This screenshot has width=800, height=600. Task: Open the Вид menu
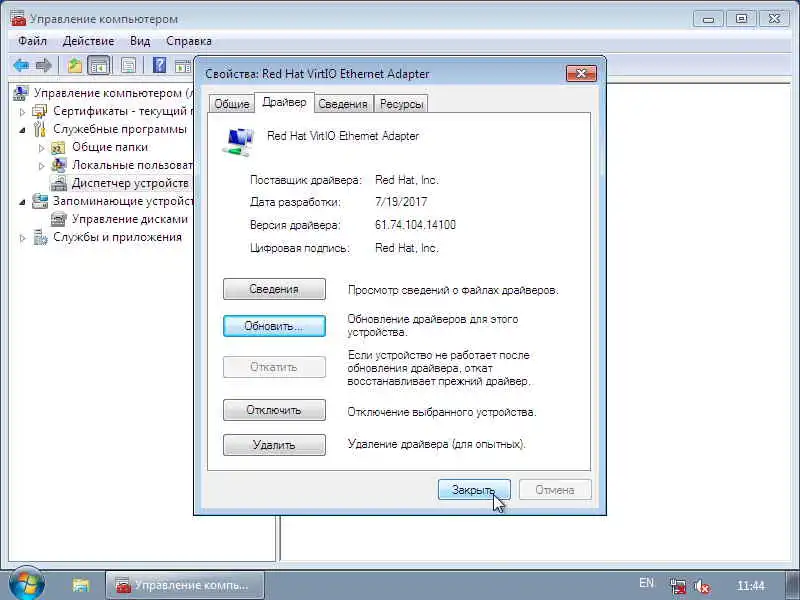(140, 41)
